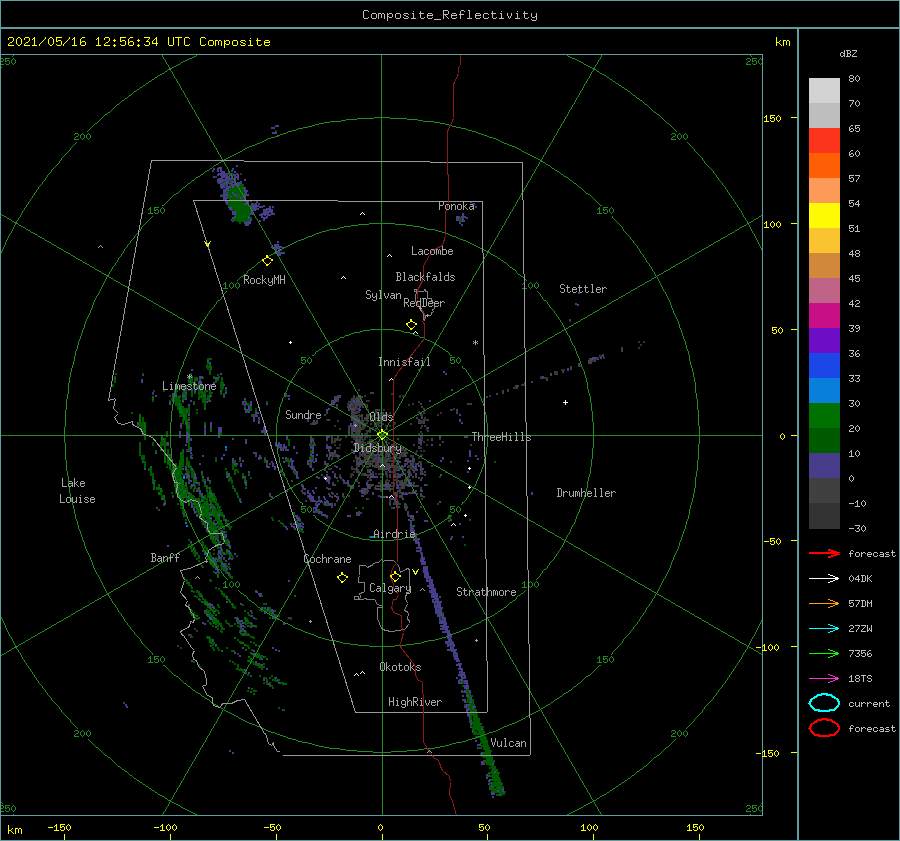Click the yellow diamond marker near RockyMH
Image resolution: width=900 pixels, height=841 pixels.
[x=267, y=261]
